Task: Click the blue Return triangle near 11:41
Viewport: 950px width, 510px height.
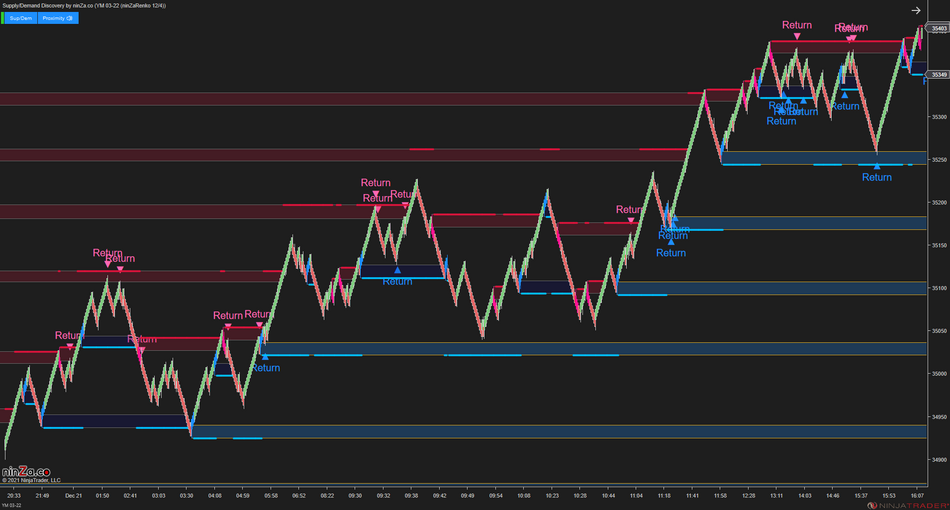Action: 671,241
